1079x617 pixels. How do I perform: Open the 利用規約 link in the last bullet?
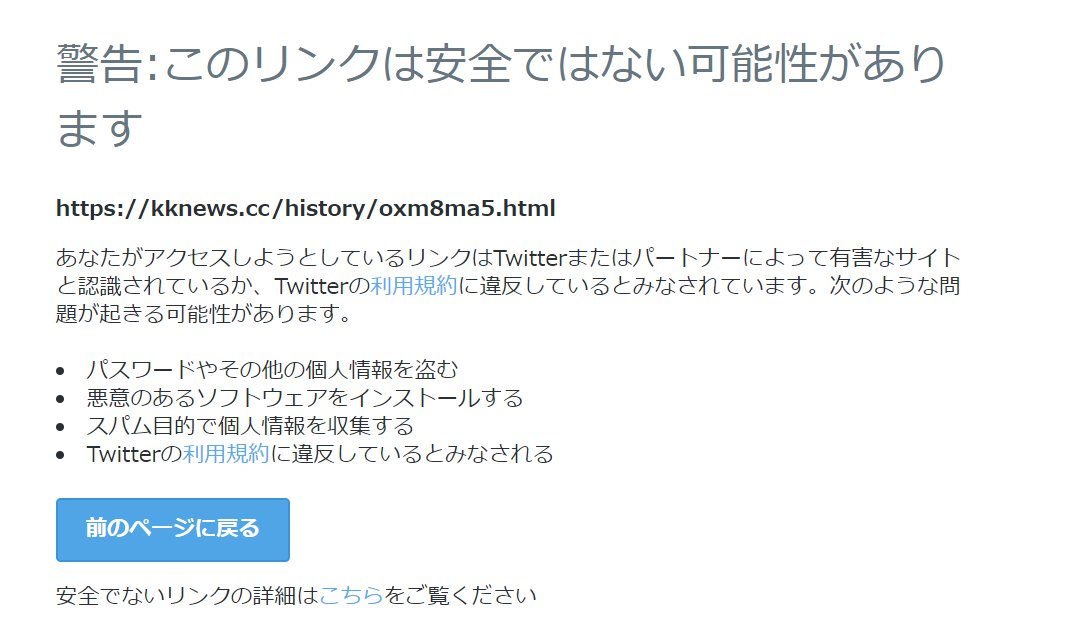tap(226, 454)
